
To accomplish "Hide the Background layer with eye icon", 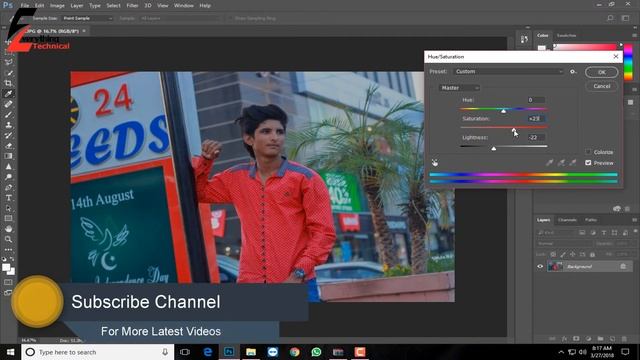I will (540, 267).
